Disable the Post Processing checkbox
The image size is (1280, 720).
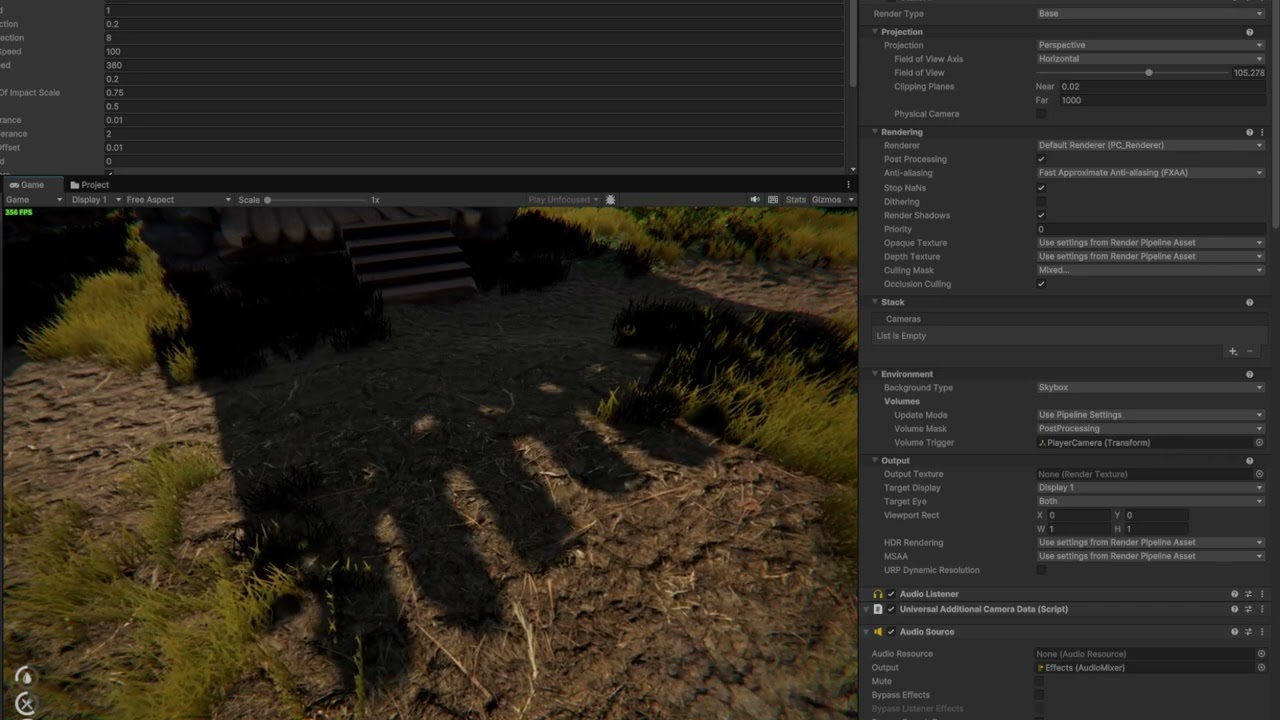1041,159
